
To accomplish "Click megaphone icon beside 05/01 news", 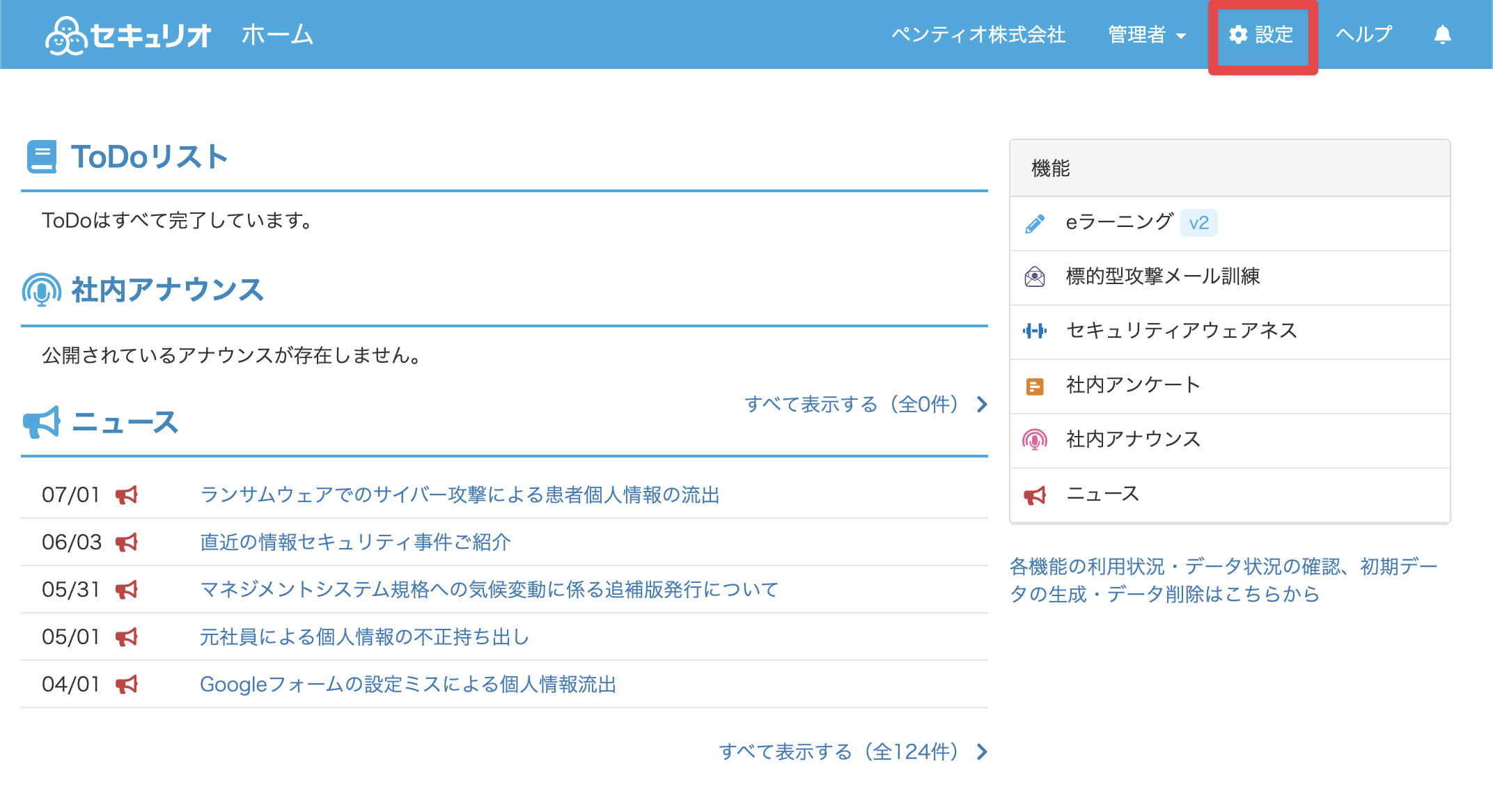I will 127,637.
